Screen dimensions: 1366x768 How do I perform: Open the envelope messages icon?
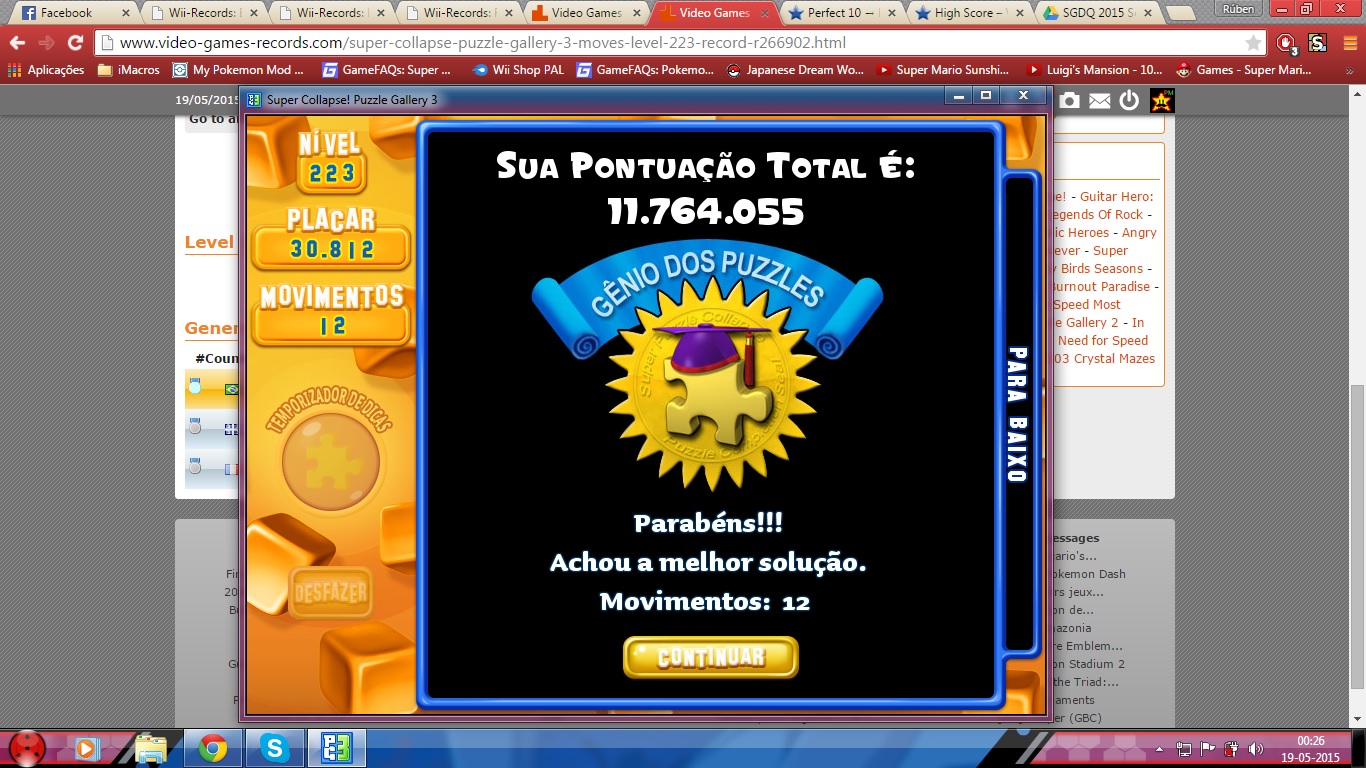pos(1099,100)
